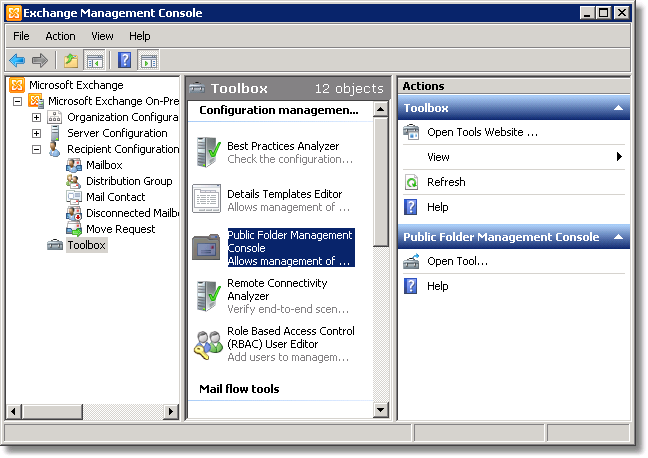
Task: Collapse the Public Folder Management Console actions section
Action: tap(618, 237)
